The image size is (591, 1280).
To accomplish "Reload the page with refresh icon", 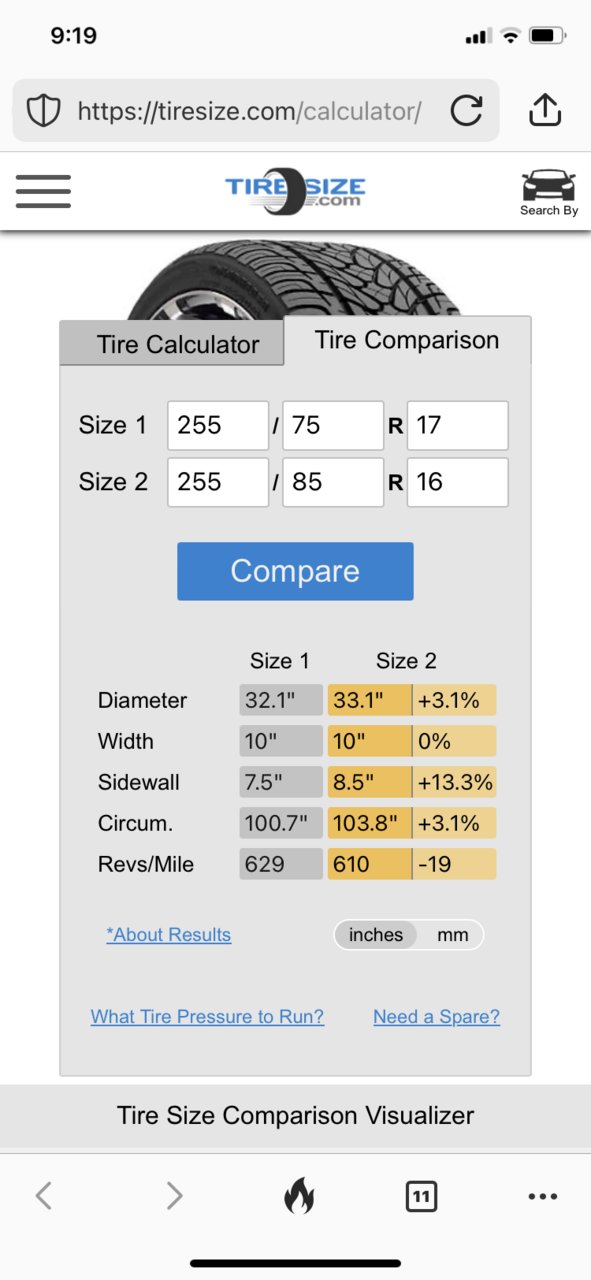I will coord(466,111).
